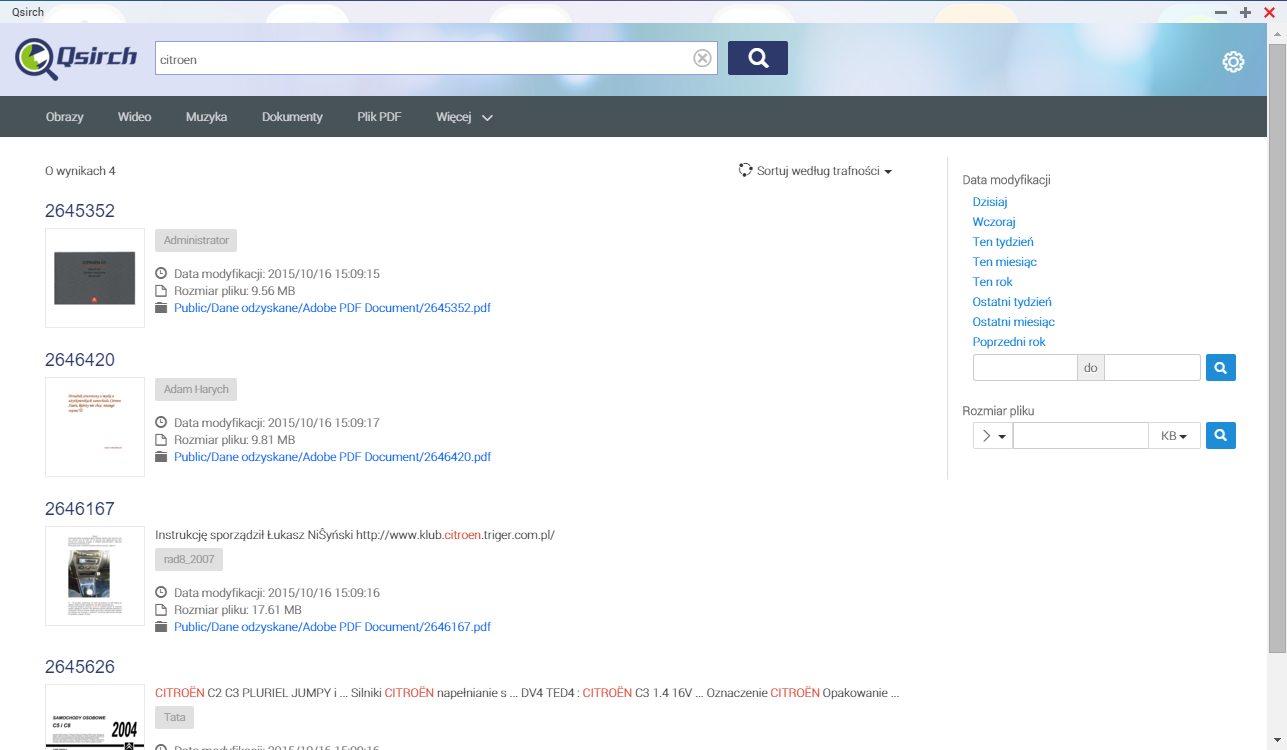Open result title 2646167
Viewport: 1287px width, 750px height.
click(x=80, y=509)
